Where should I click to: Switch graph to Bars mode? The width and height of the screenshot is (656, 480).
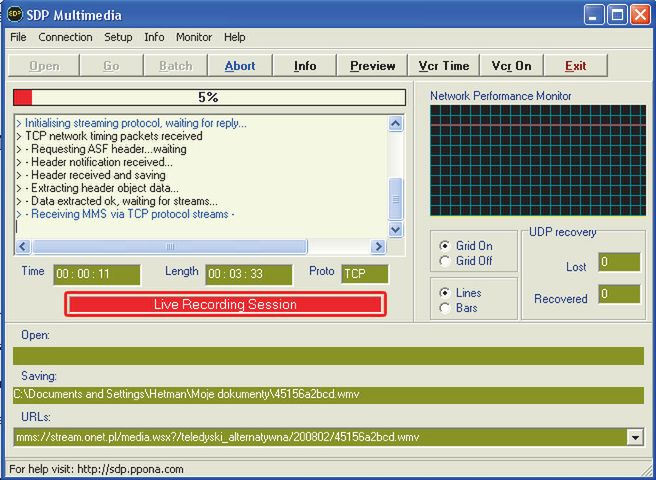(446, 308)
